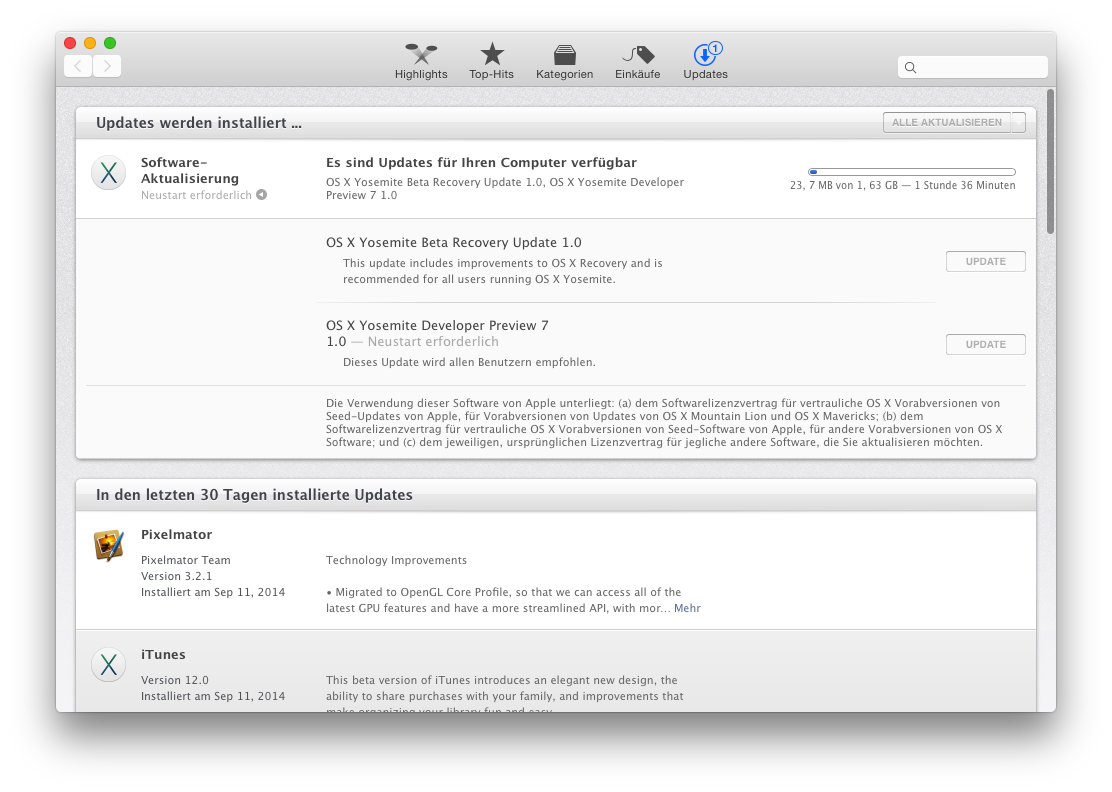Click 'OS X Yosemite Beta Recovery Update 1.0' title
This screenshot has height=792, width=1112.
point(453,242)
